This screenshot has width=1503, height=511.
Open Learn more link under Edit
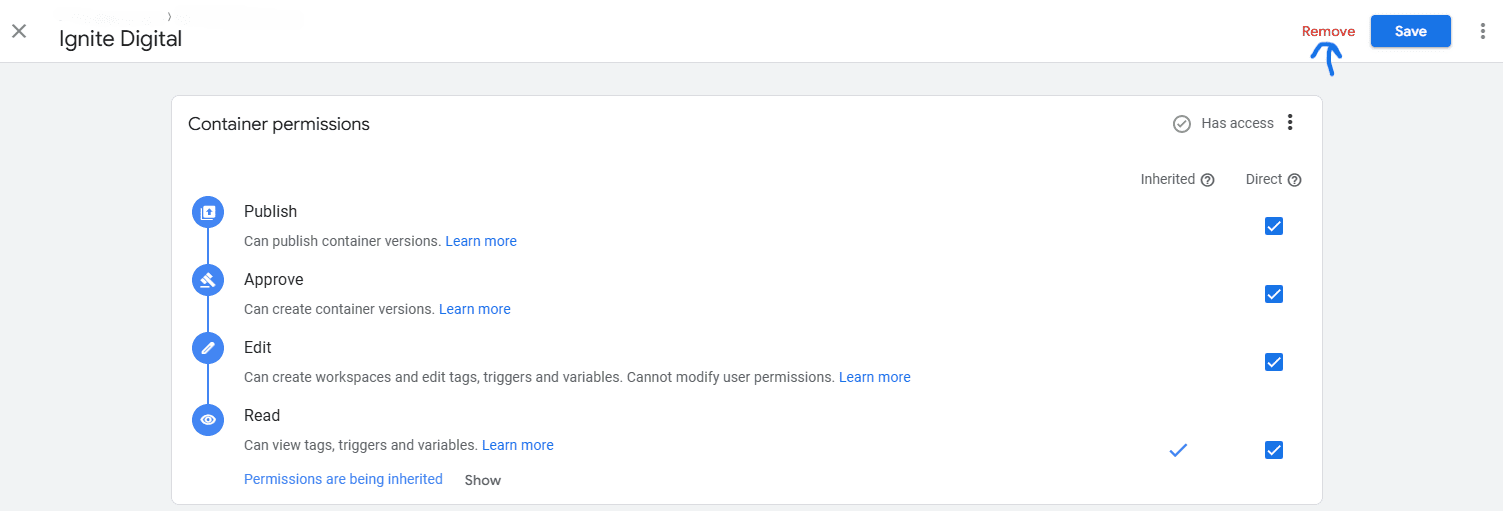[x=874, y=377]
